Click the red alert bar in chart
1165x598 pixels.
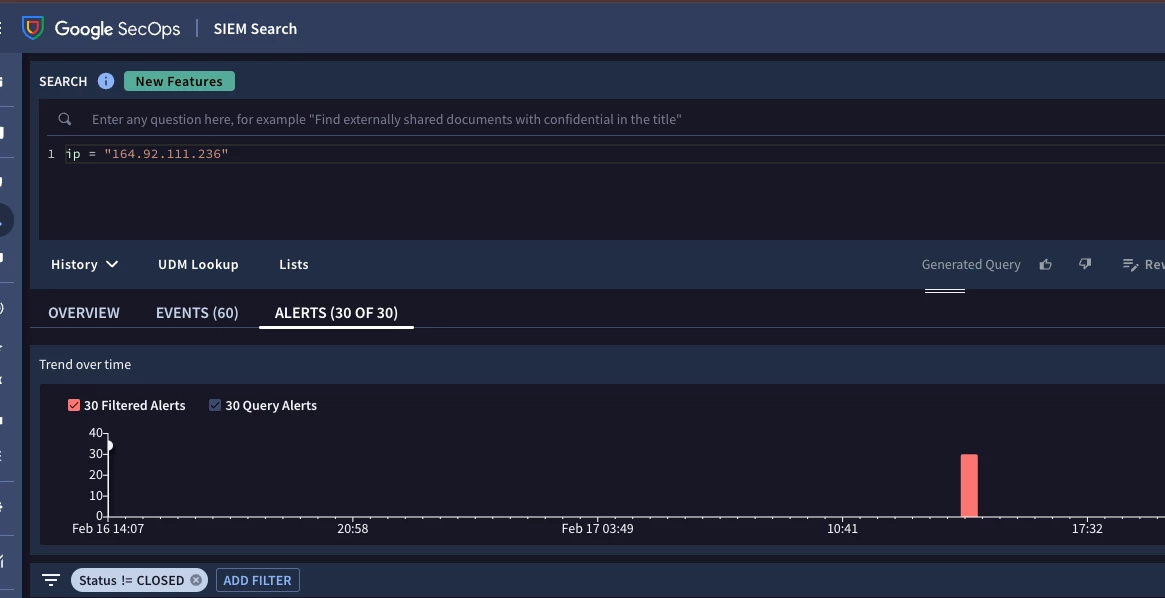click(969, 485)
